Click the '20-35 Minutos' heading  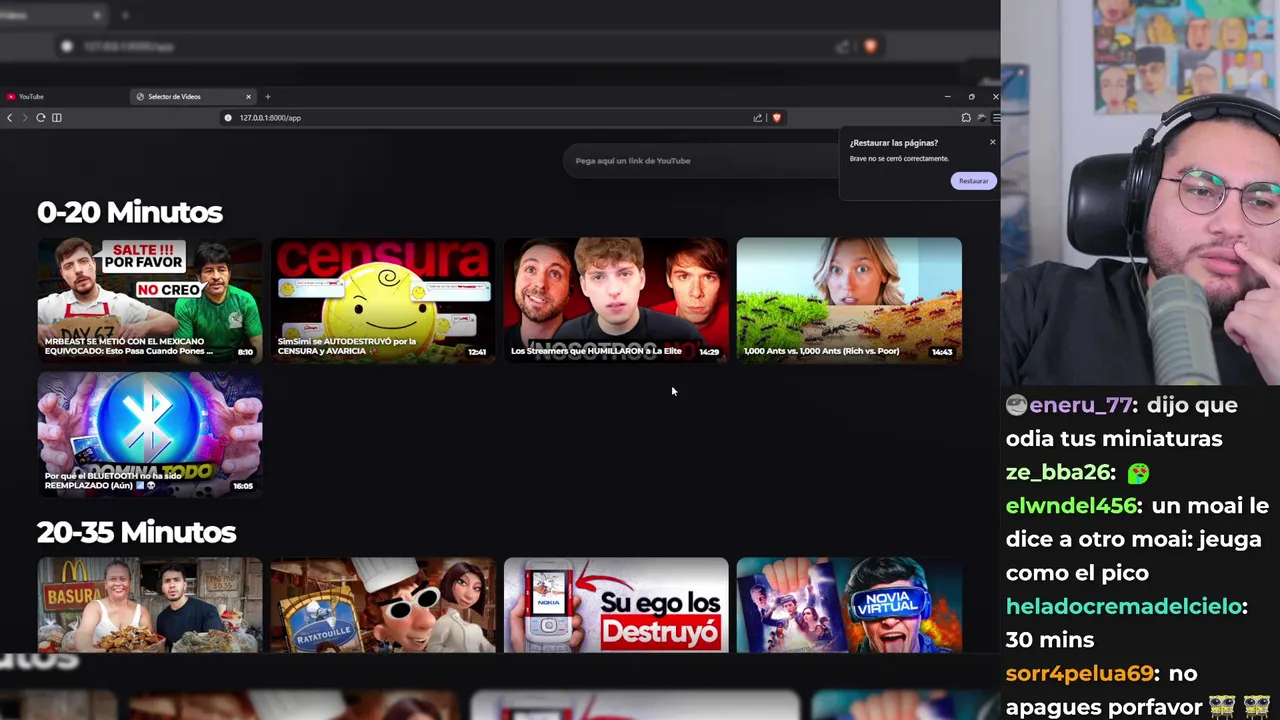(x=136, y=532)
